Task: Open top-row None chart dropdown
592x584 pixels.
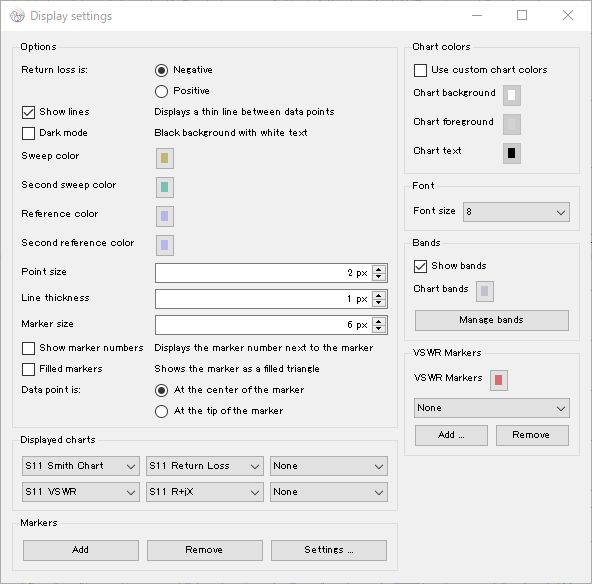Action: click(x=329, y=466)
